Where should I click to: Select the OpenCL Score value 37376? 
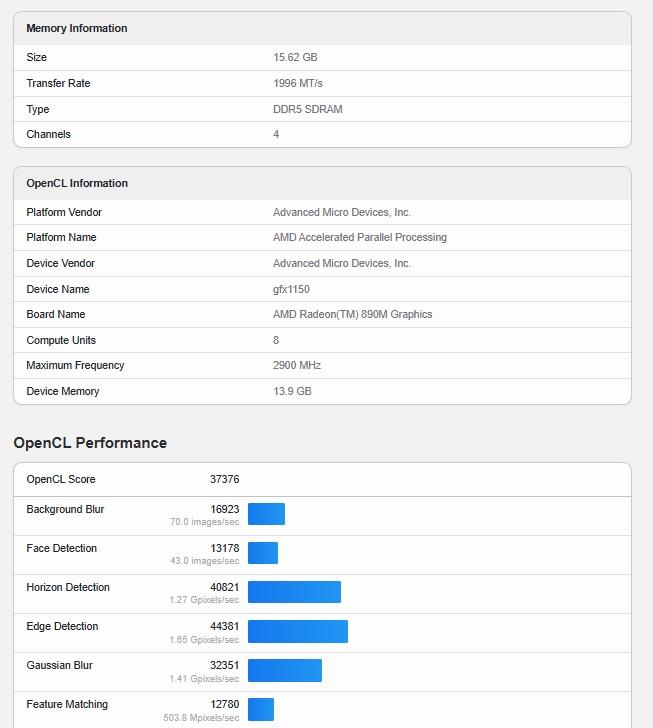point(224,479)
